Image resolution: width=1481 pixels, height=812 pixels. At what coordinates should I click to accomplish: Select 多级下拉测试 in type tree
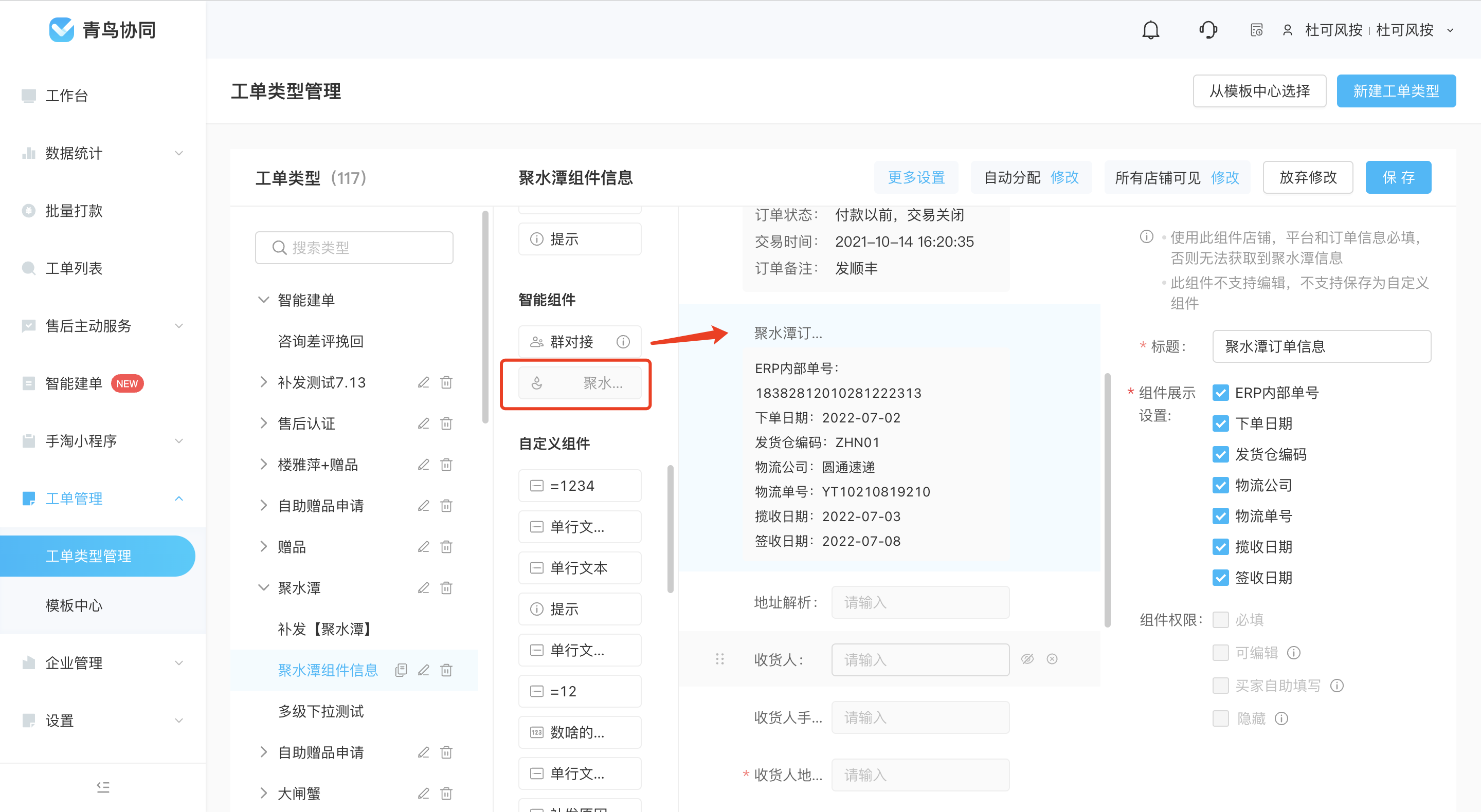coord(321,711)
